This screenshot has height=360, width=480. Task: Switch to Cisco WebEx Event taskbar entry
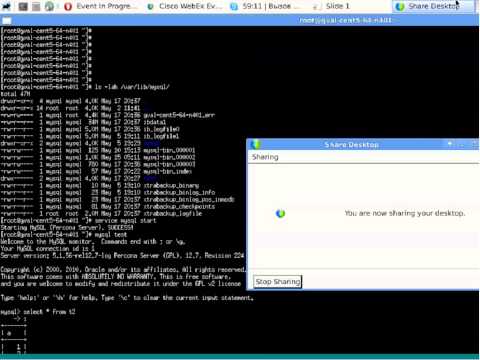click(x=185, y=6)
